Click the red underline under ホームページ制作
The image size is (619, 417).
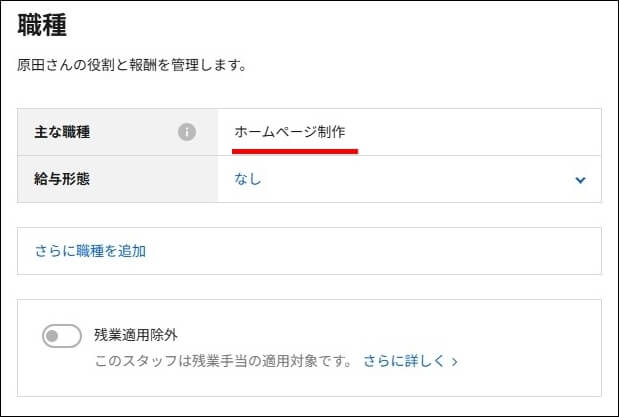point(295,151)
